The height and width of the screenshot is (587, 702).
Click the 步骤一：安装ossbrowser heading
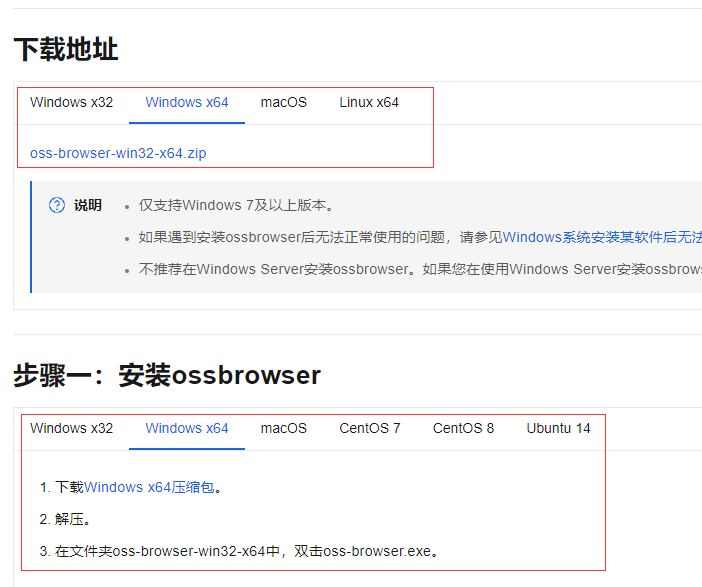pyautogui.click(x=167, y=375)
